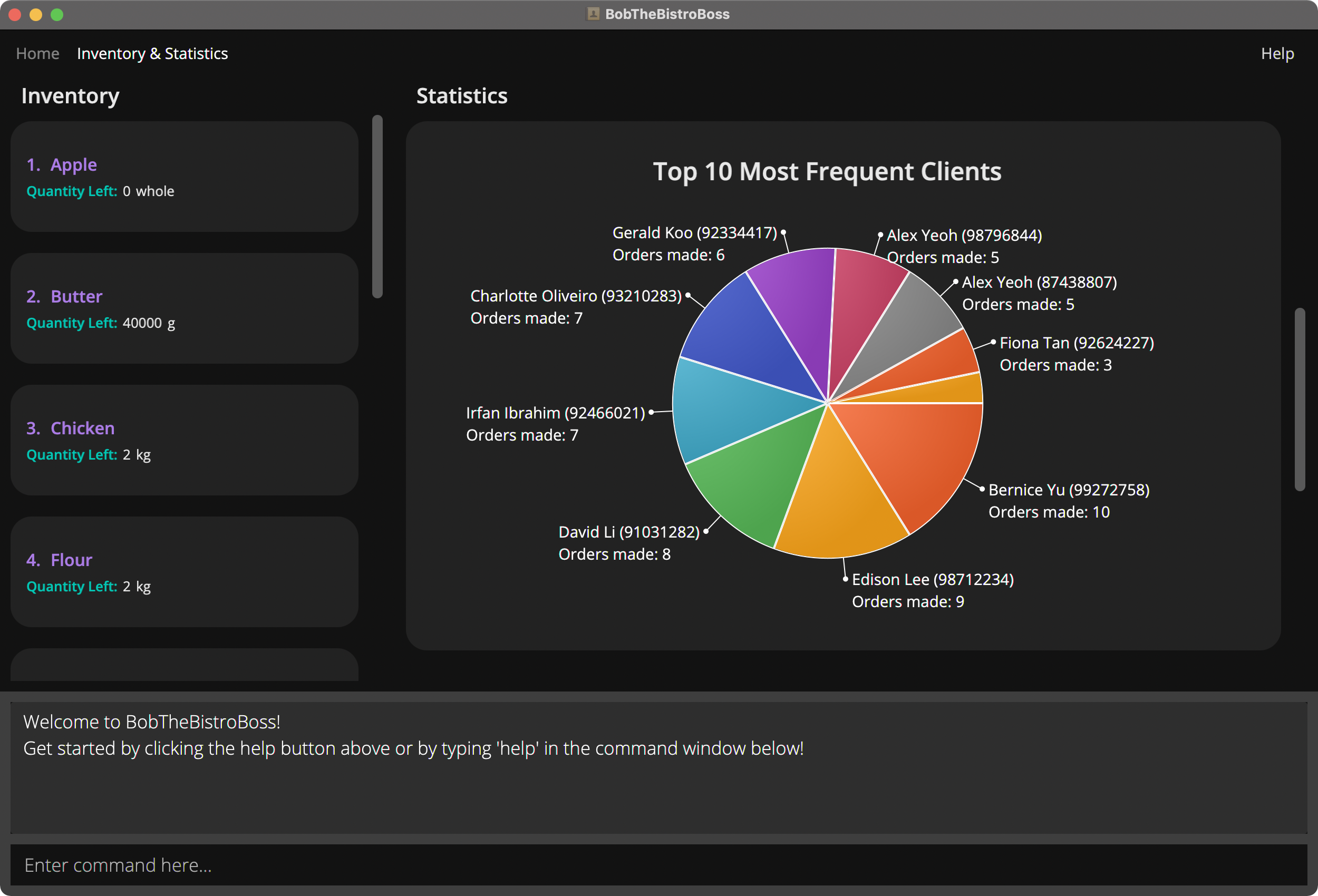
Task: Click the BobTheBistroBoss title bar icon
Action: coord(592,14)
